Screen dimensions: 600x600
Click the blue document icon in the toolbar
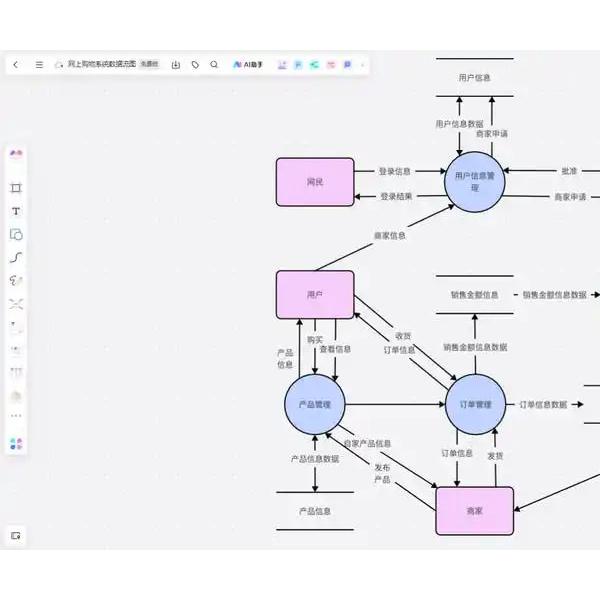(298, 65)
